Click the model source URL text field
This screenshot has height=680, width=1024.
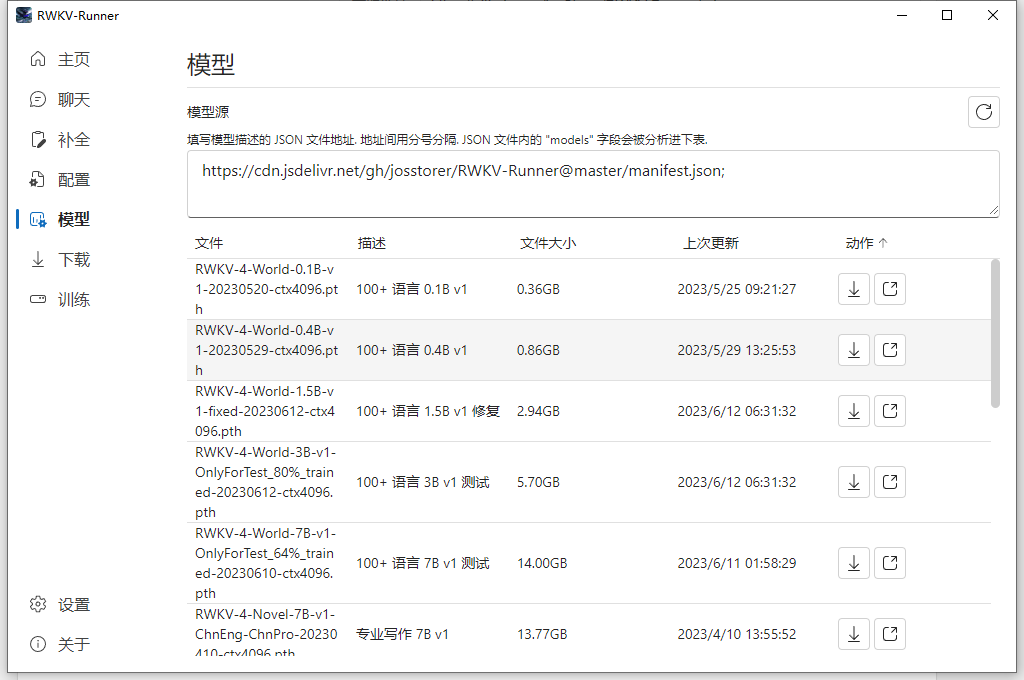tap(593, 184)
